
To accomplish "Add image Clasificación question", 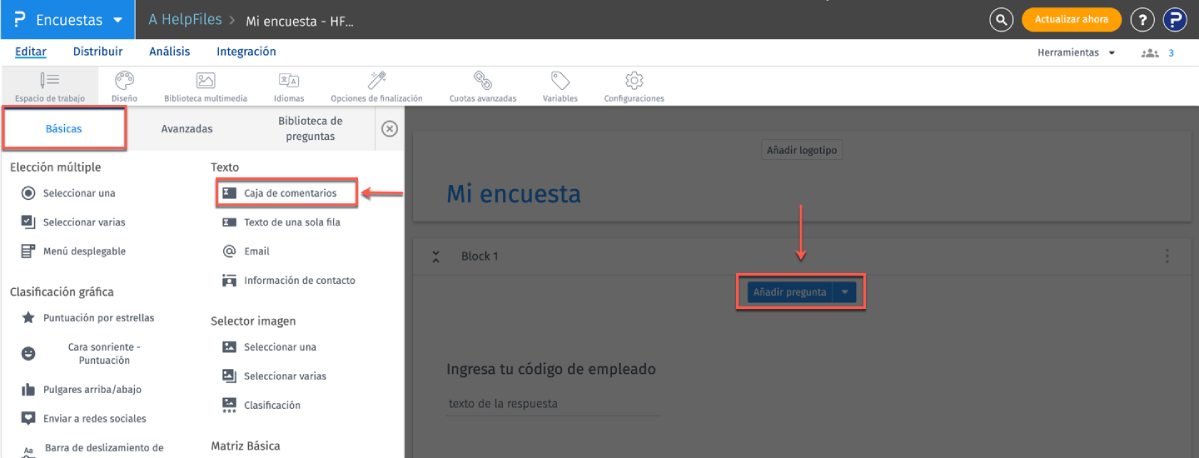I will (x=261, y=404).
